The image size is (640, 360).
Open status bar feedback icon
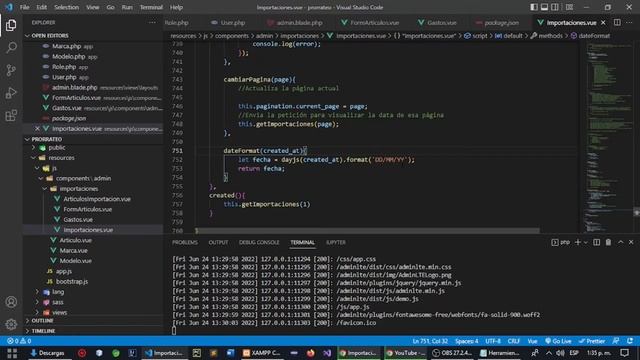click(616, 341)
